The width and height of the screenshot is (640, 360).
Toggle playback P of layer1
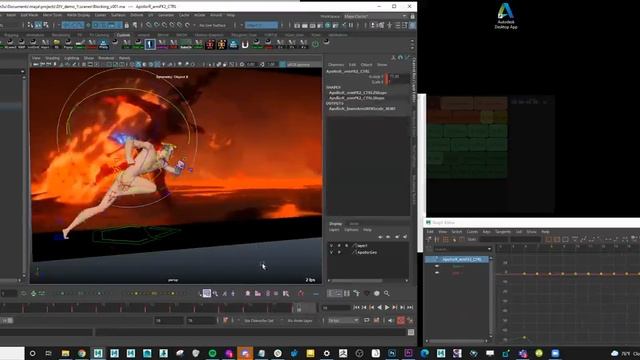pyautogui.click(x=339, y=246)
